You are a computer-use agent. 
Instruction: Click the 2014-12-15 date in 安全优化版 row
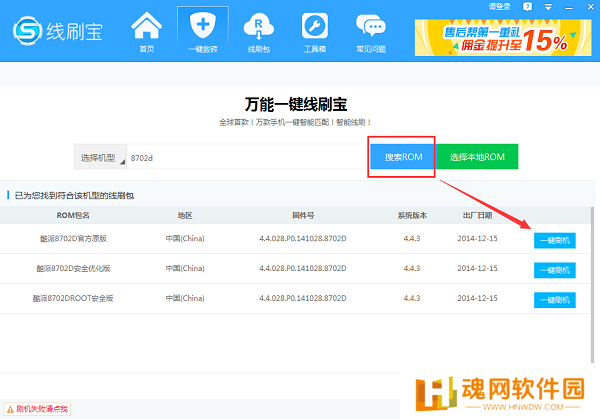[477, 268]
